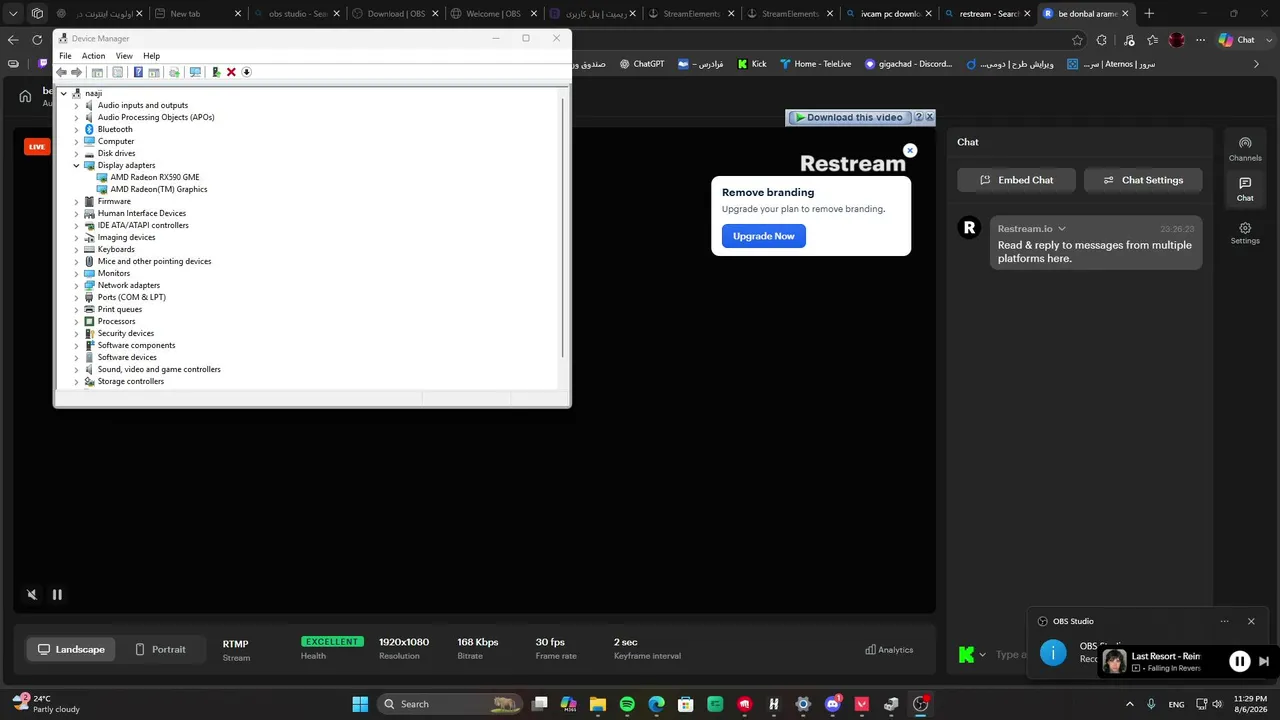Viewport: 1280px width, 720px height.
Task: Click the taskbar clock showing 11:29 PM
Action: pos(1250,704)
